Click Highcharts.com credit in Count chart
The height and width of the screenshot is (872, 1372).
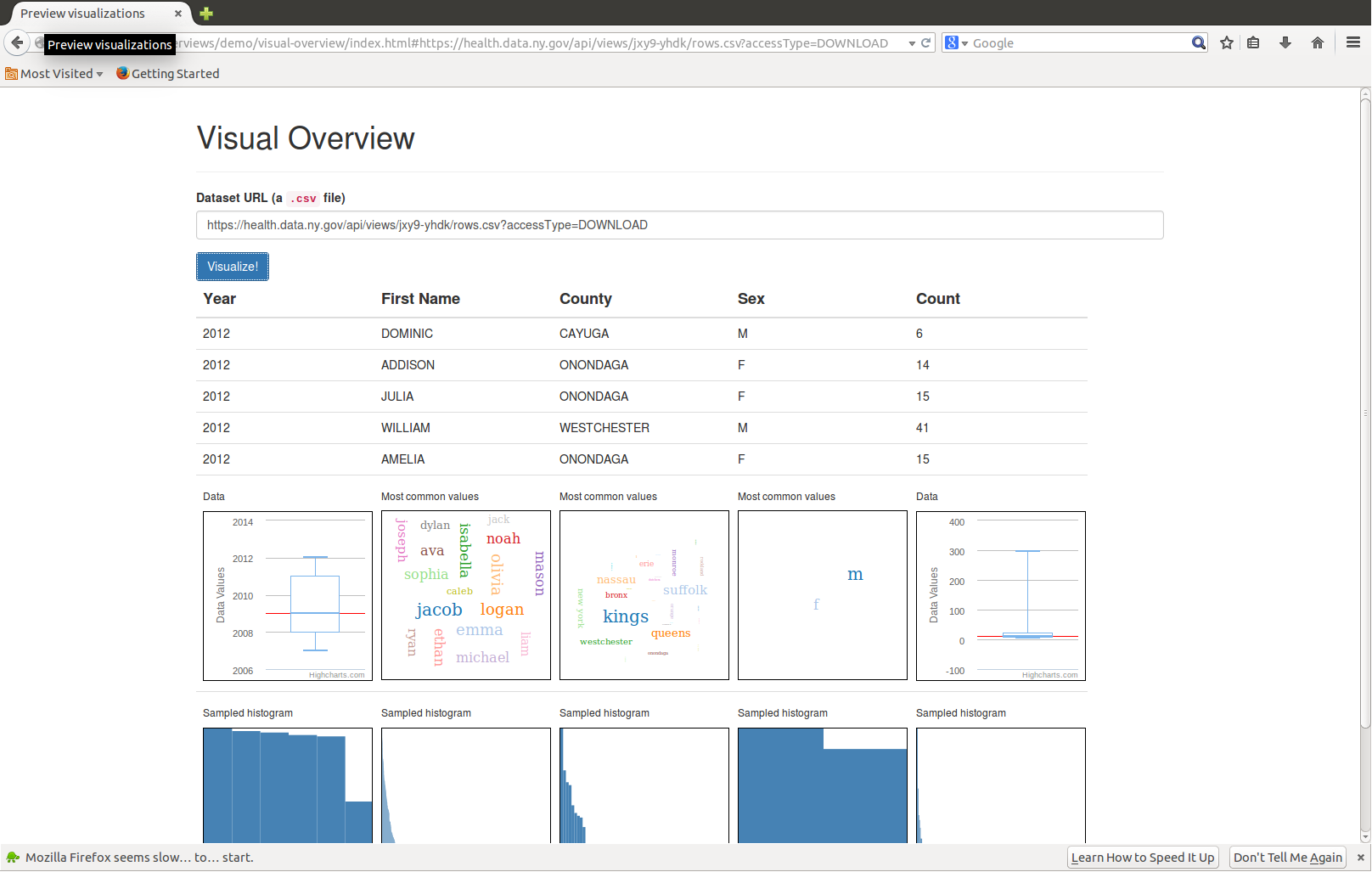point(1049,675)
